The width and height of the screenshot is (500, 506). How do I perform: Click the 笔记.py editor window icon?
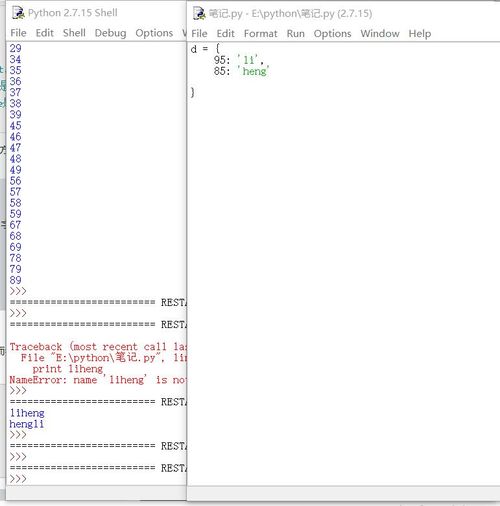(199, 14)
